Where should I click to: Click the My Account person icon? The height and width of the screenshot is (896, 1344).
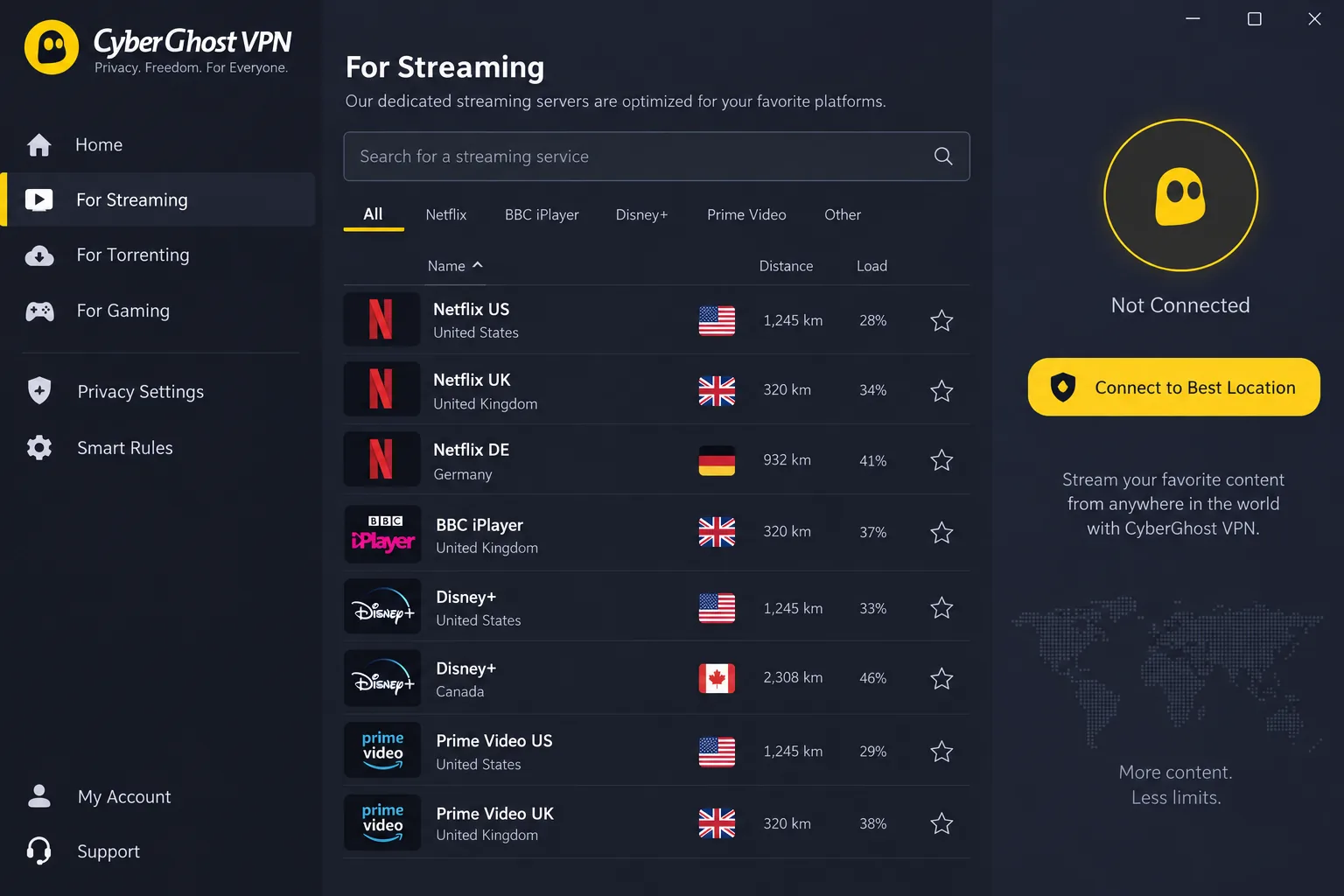tap(39, 796)
